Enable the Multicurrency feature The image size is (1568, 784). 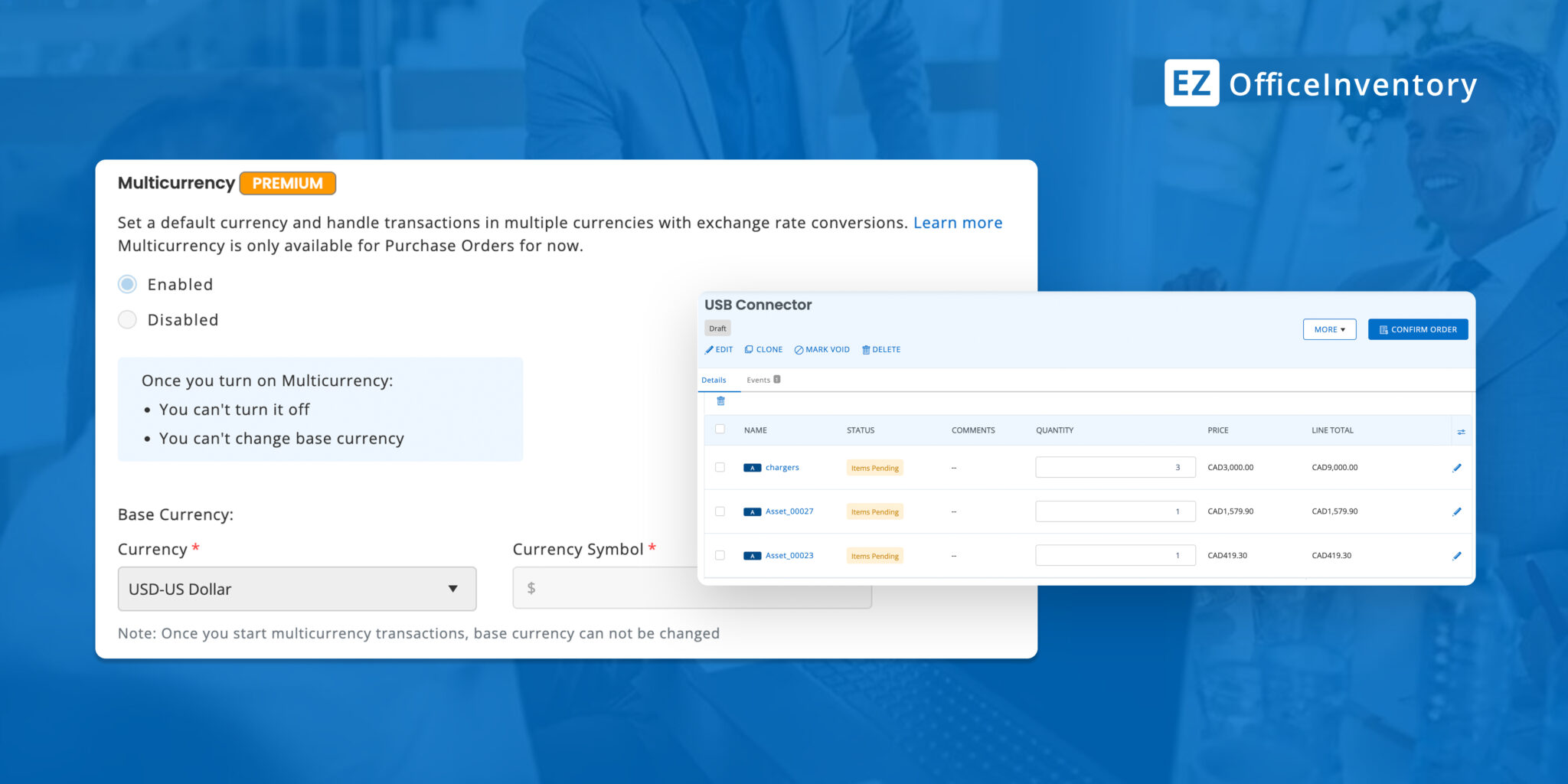(127, 283)
